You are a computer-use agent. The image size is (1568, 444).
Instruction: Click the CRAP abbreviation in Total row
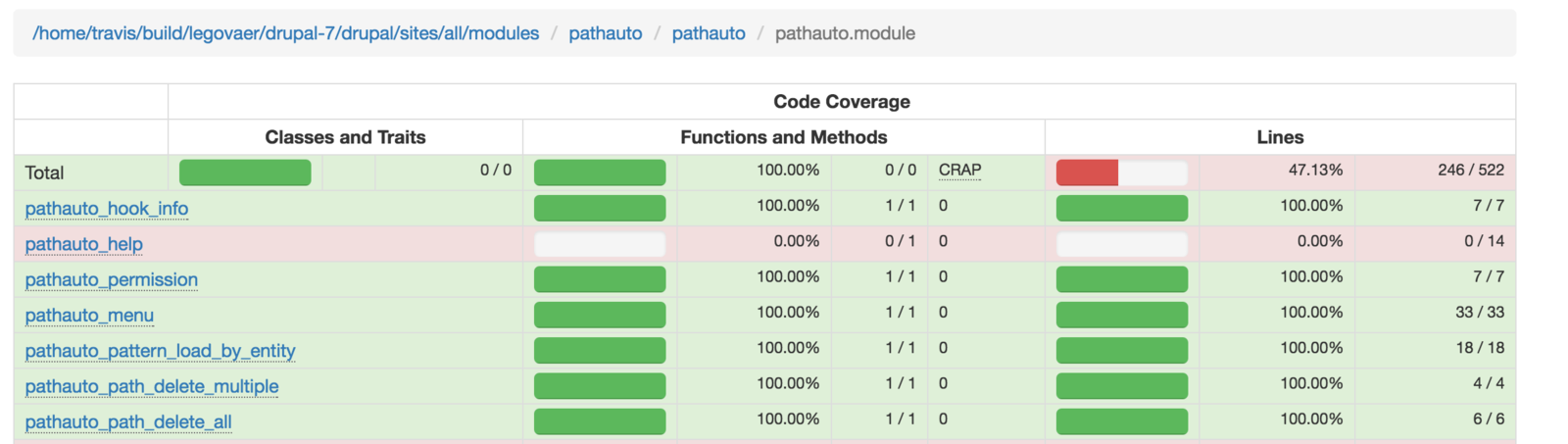959,170
